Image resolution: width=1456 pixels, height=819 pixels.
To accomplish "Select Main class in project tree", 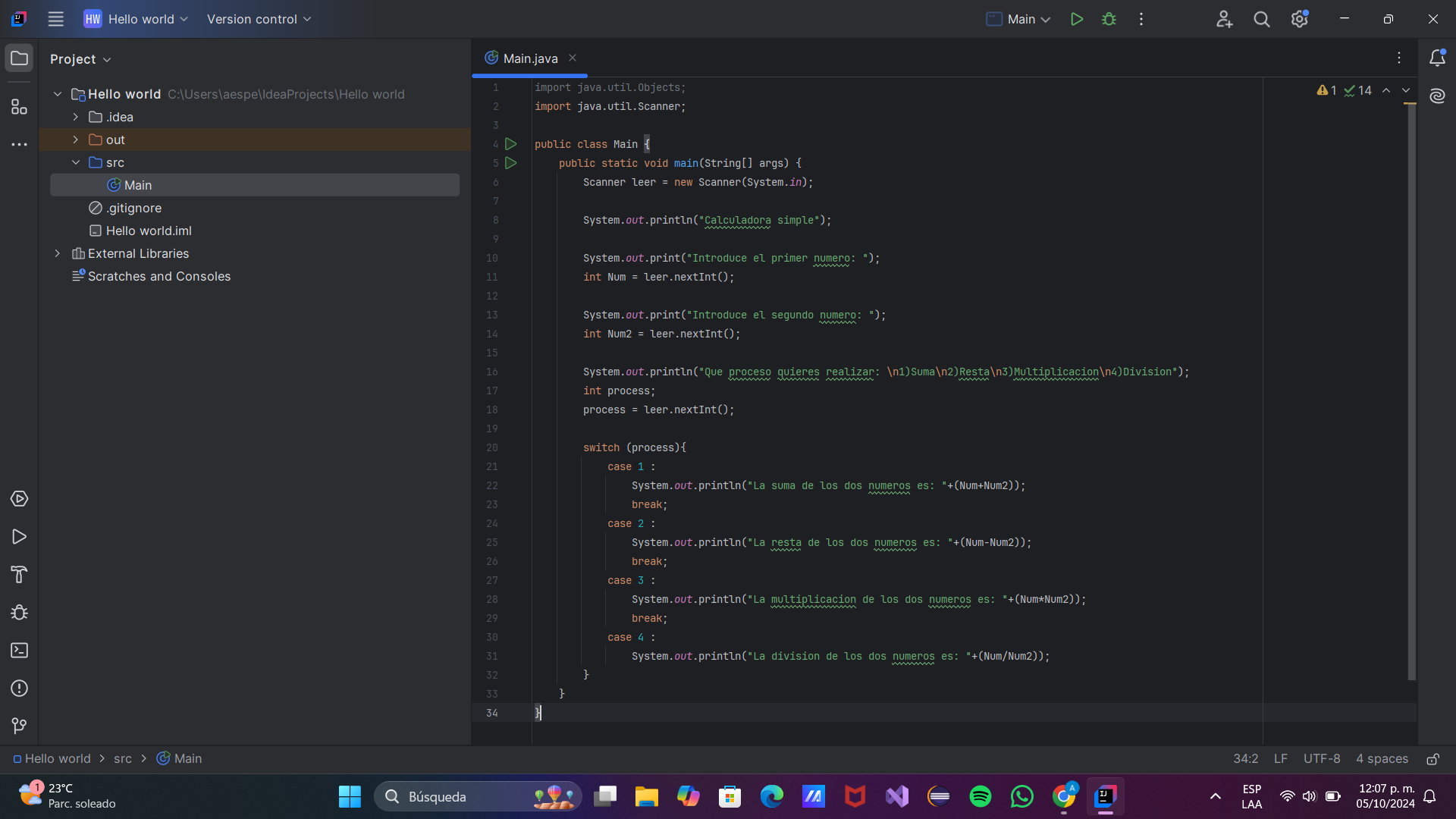I will point(255,185).
